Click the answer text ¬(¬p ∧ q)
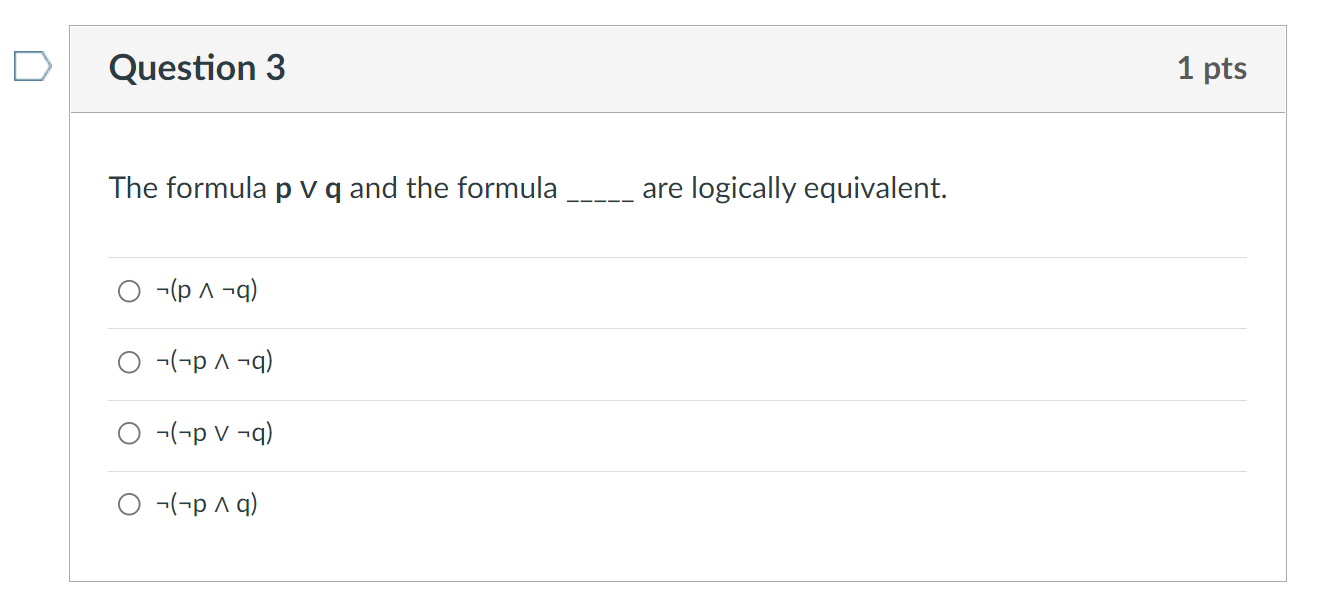Viewport: 1320px width, 605px height. pyautogui.click(x=205, y=503)
